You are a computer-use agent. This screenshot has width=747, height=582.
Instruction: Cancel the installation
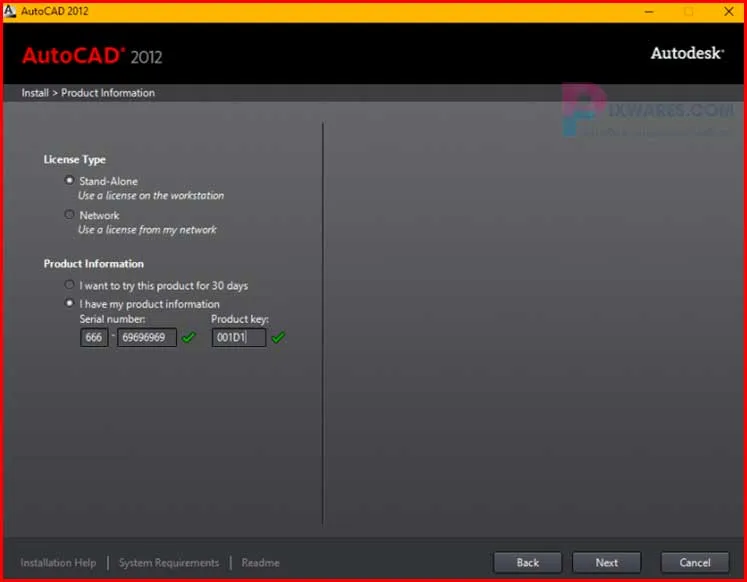(x=695, y=562)
